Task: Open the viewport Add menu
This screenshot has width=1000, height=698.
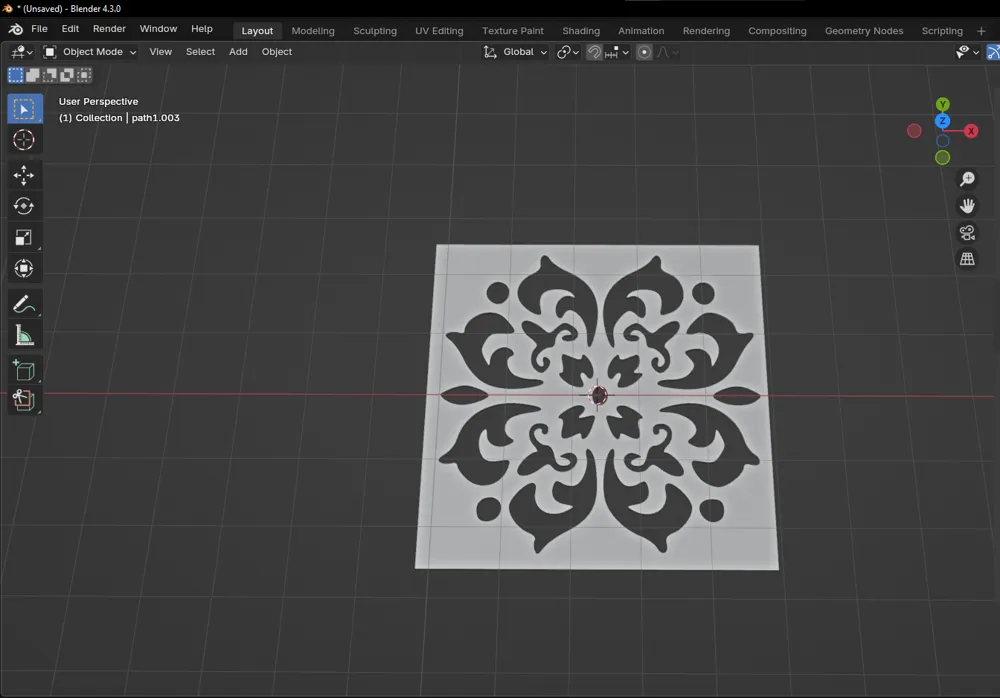Action: [238, 52]
